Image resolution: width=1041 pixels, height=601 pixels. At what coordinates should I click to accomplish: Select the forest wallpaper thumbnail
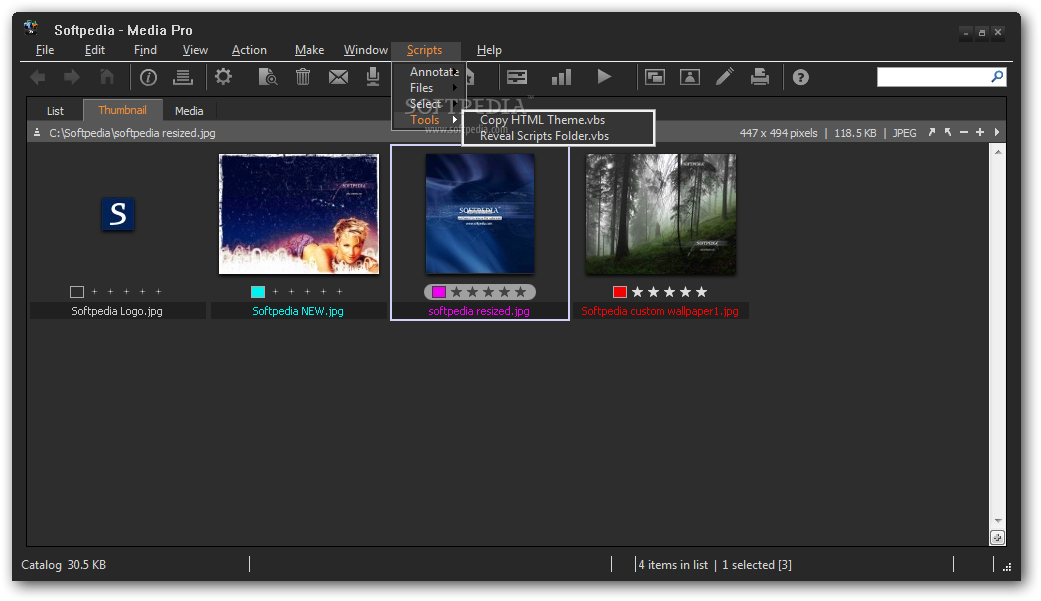tap(661, 214)
